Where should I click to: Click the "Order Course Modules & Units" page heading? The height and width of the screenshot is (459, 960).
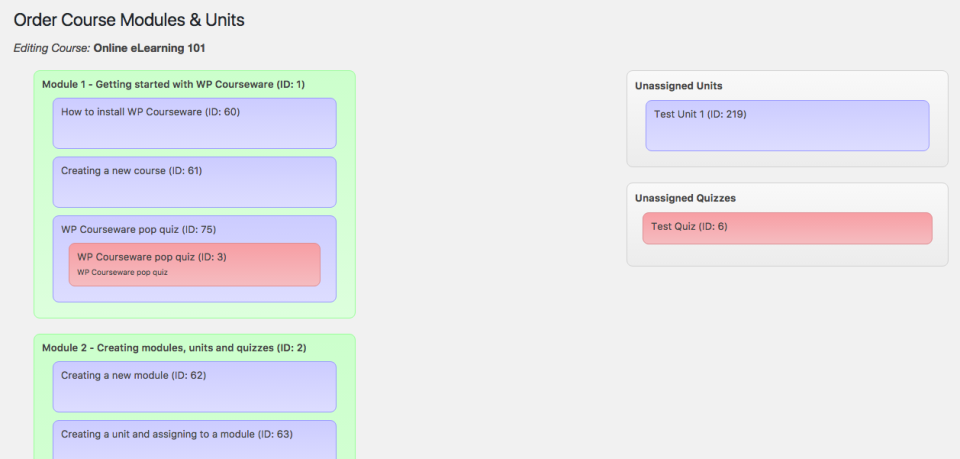[x=129, y=19]
